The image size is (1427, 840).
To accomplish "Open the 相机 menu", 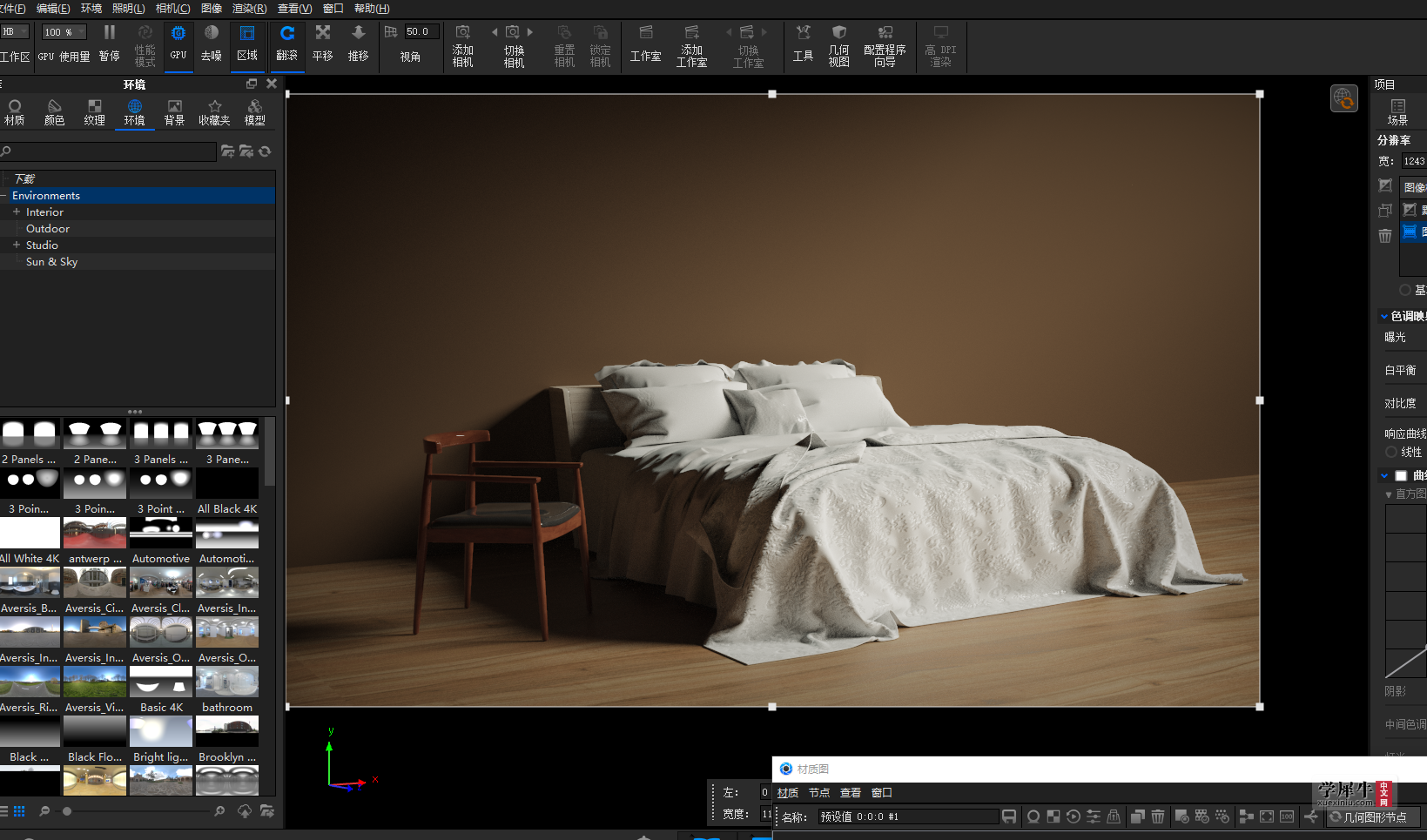I will (172, 9).
